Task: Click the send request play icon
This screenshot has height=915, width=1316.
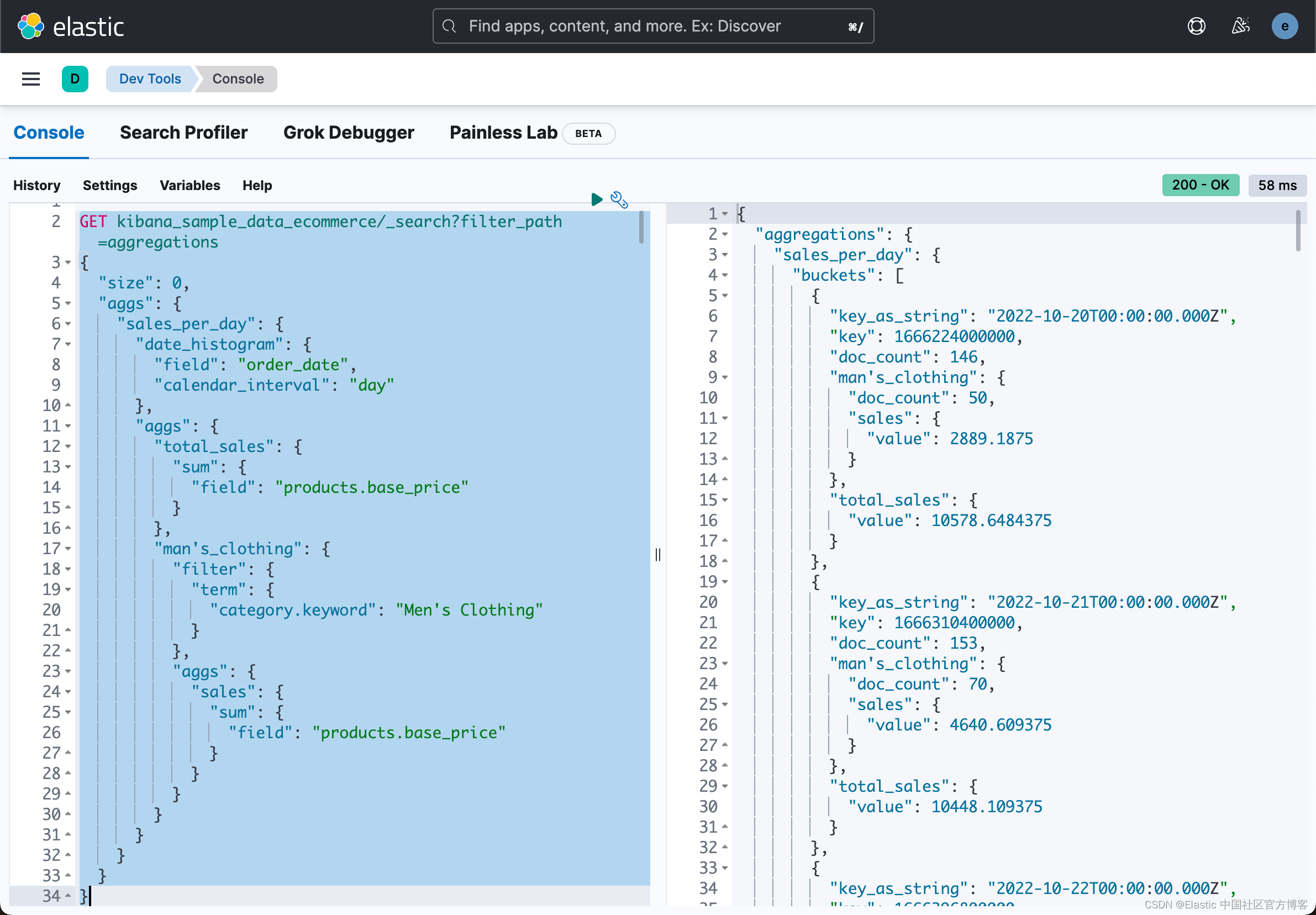Action: pos(596,199)
